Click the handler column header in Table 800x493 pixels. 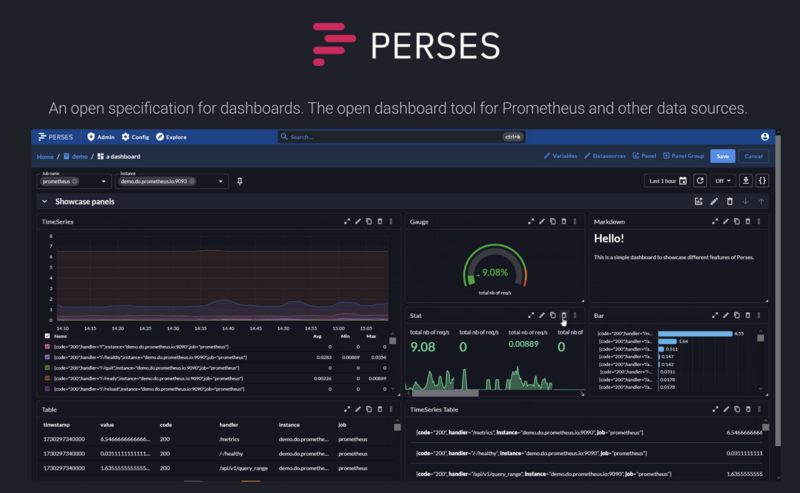point(229,425)
